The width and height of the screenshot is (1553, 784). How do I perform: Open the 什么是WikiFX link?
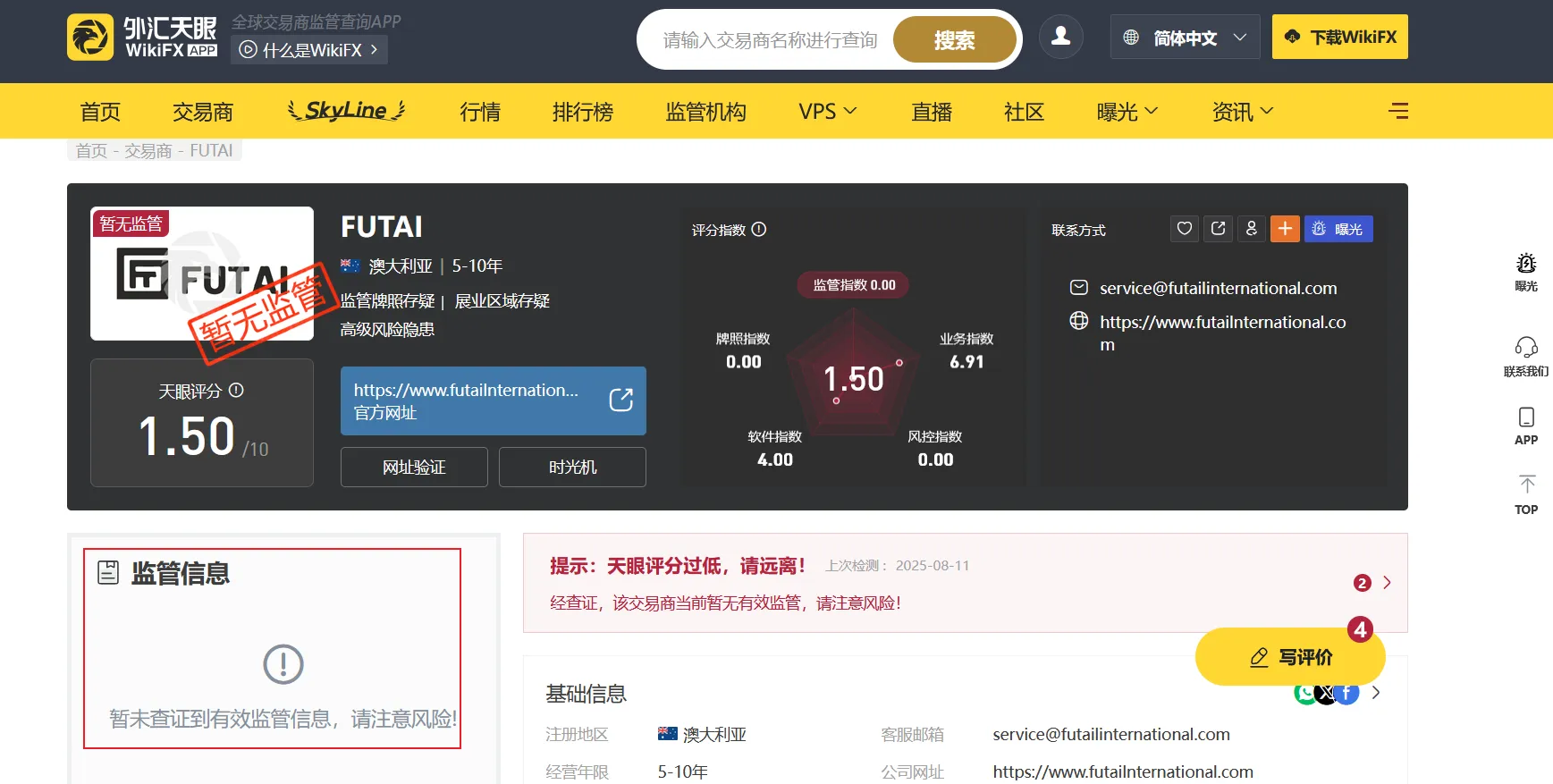[x=309, y=50]
